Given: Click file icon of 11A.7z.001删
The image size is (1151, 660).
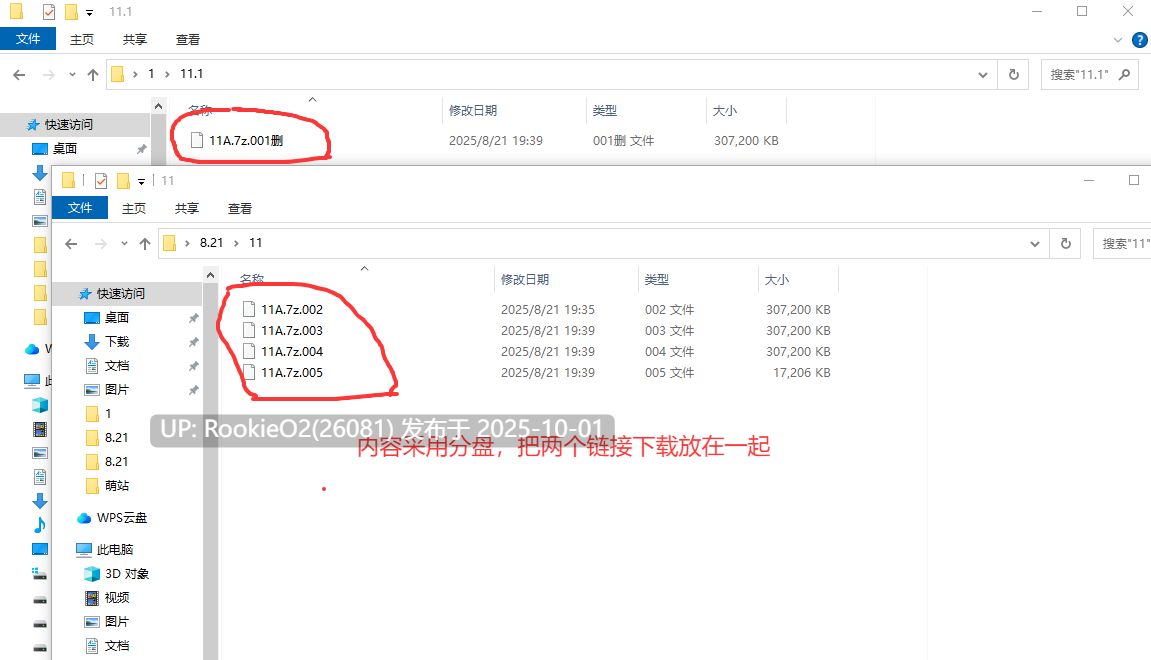Looking at the screenshot, I should coord(197,140).
